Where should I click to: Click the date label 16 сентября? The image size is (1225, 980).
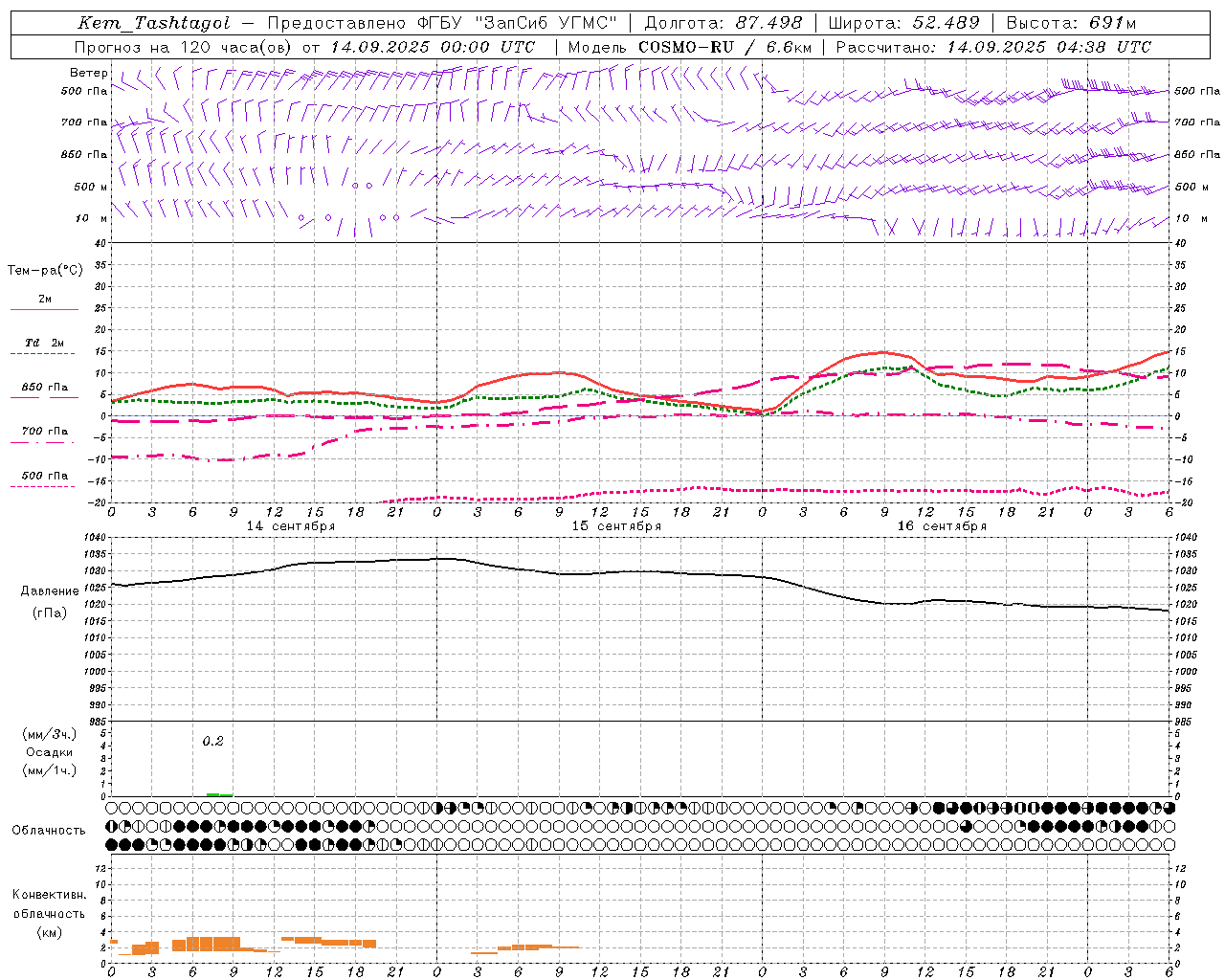[942, 526]
